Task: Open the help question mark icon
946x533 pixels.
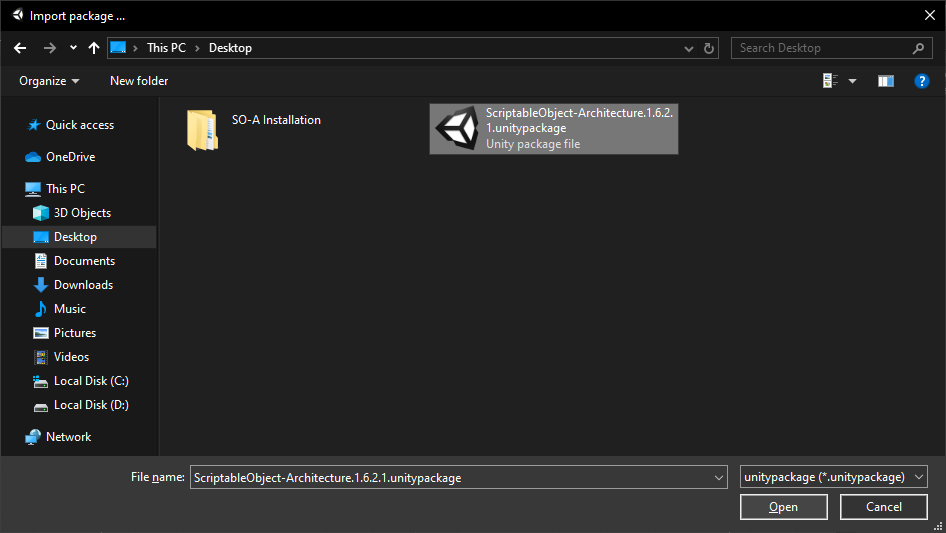Action: [x=921, y=81]
